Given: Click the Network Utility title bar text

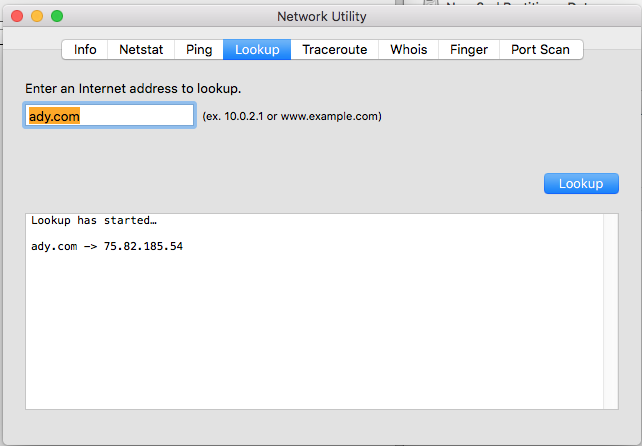Looking at the screenshot, I should click(321, 17).
